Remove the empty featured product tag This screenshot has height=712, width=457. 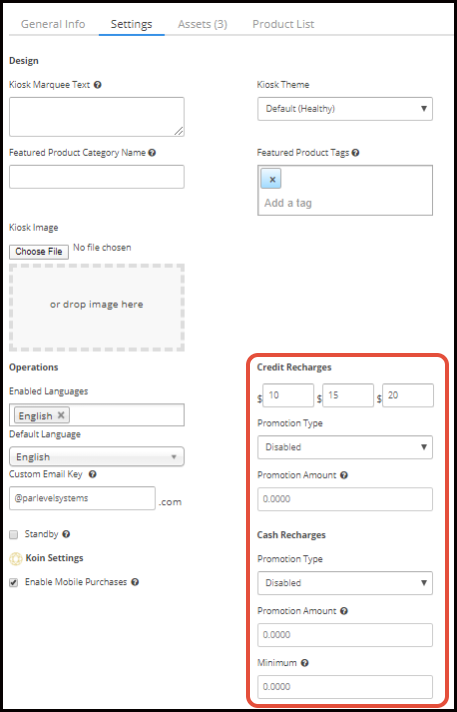(272, 179)
